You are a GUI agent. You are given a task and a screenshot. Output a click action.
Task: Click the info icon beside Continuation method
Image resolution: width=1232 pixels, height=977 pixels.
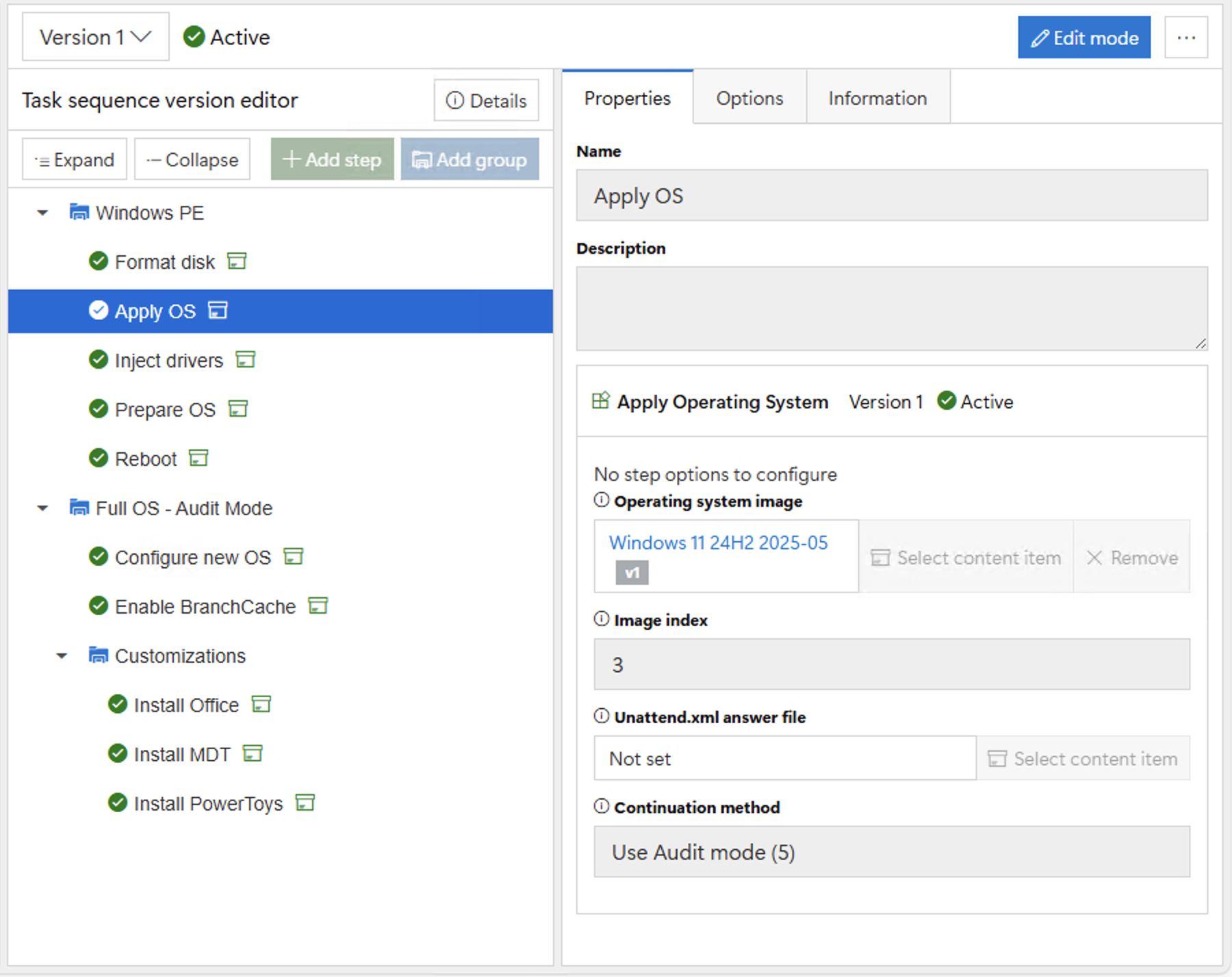pyautogui.click(x=600, y=806)
